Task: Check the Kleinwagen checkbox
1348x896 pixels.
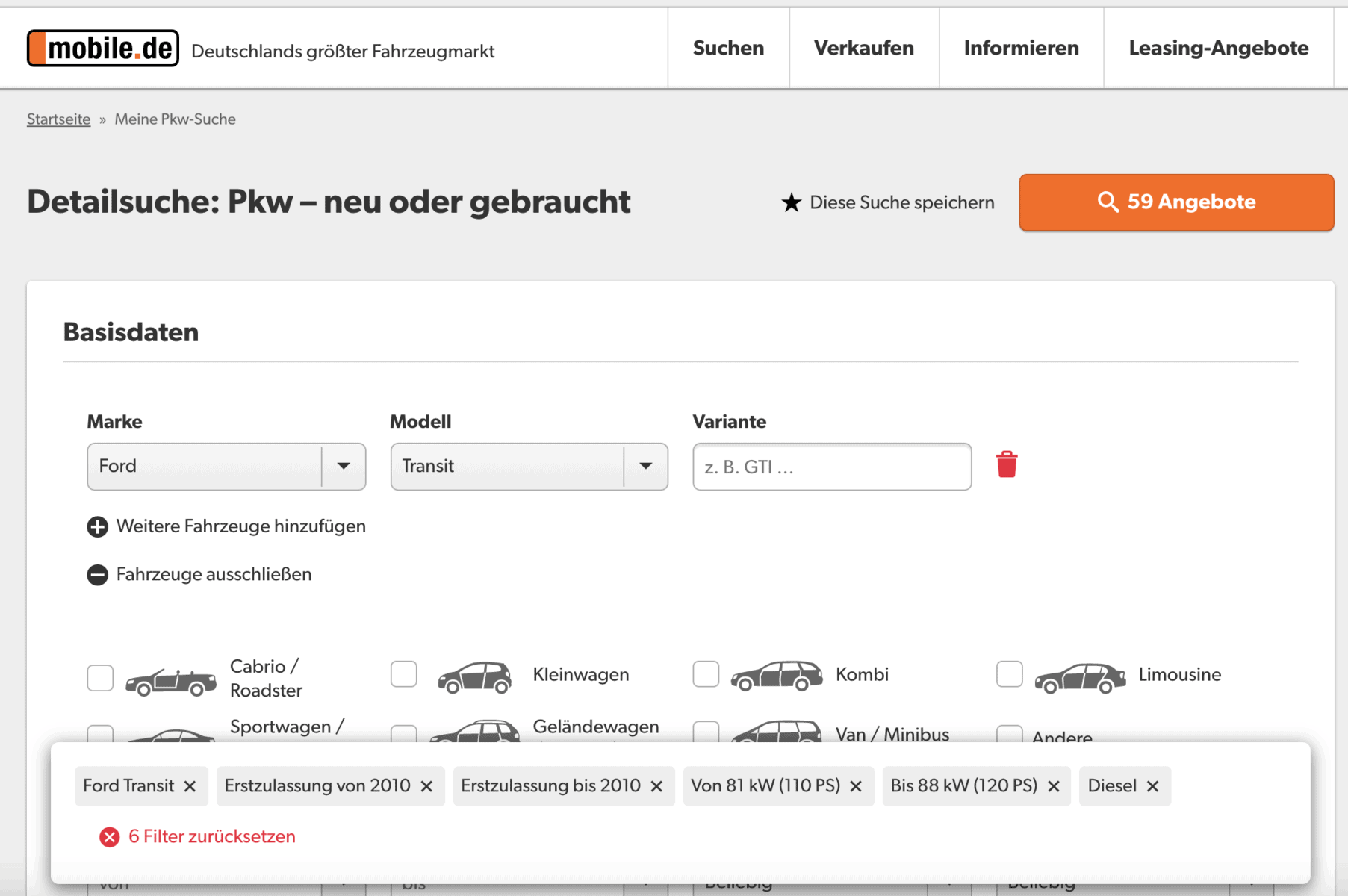Action: 403,674
